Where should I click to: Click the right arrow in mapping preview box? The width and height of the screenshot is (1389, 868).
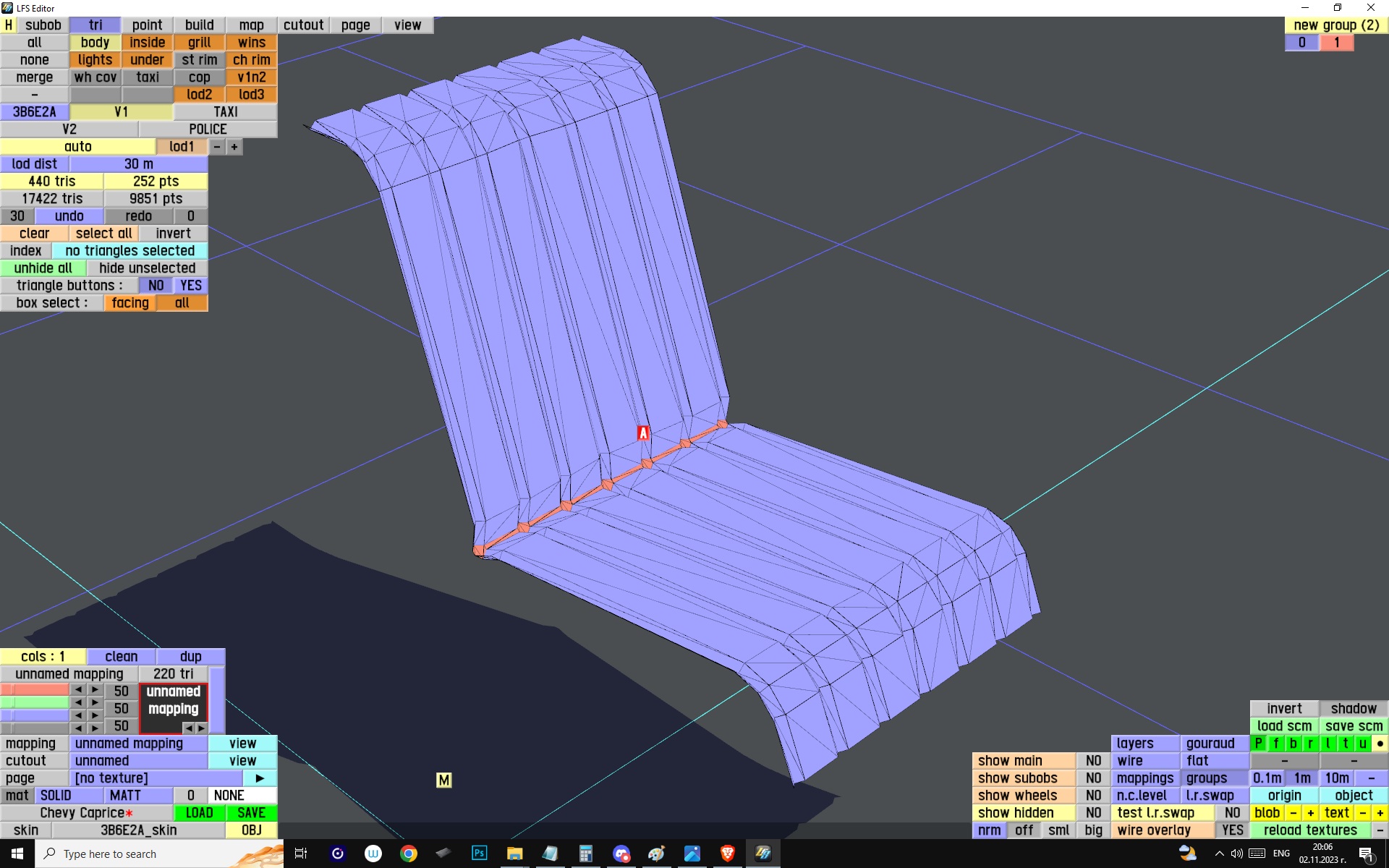pos(201,728)
